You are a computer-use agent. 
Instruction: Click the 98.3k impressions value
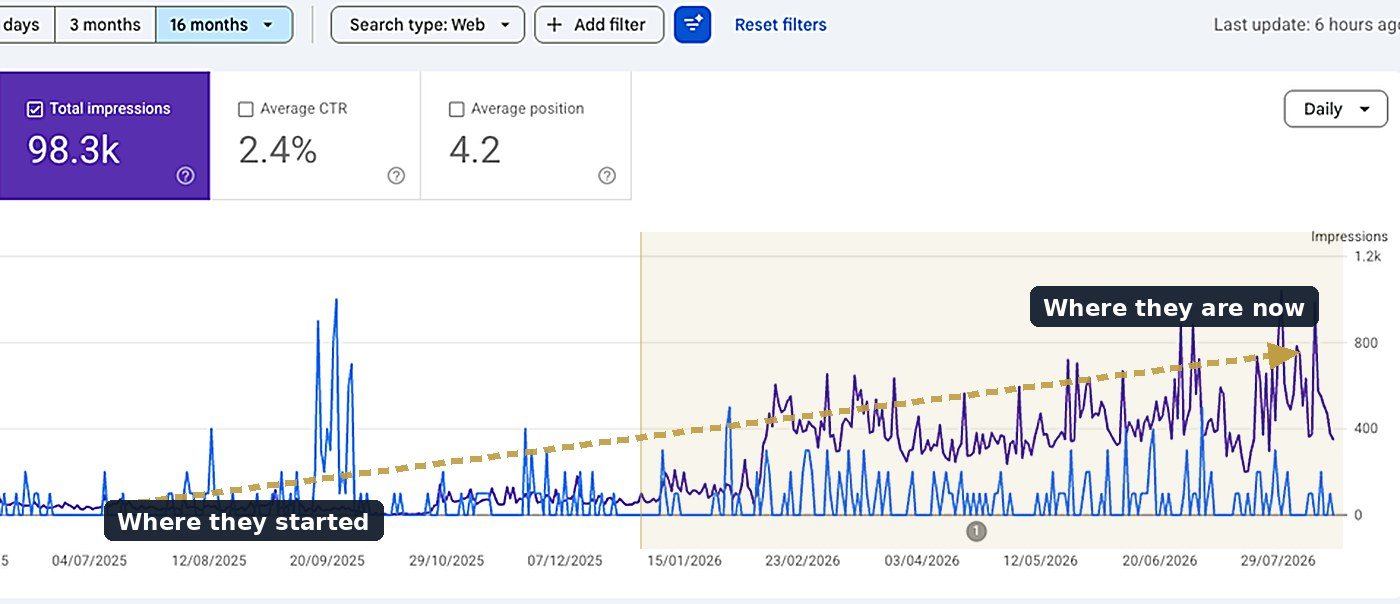(74, 150)
